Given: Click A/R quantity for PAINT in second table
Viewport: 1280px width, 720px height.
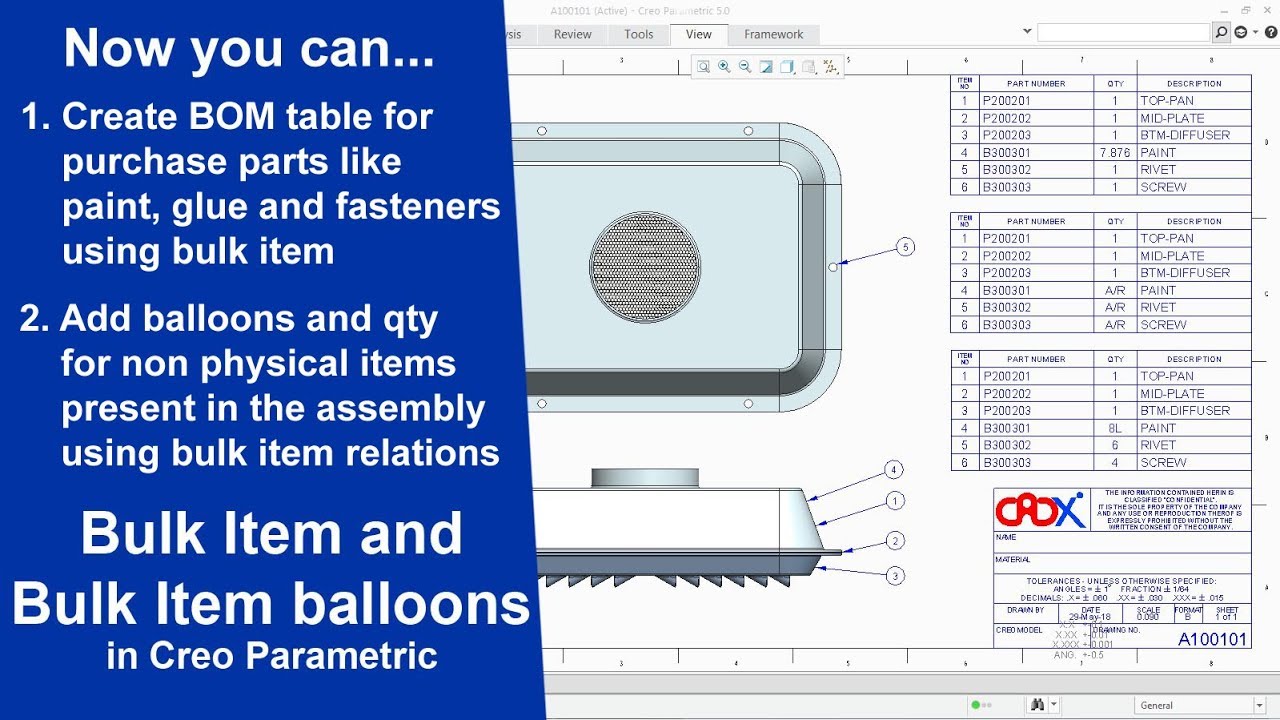Looking at the screenshot, I should click(1115, 291).
